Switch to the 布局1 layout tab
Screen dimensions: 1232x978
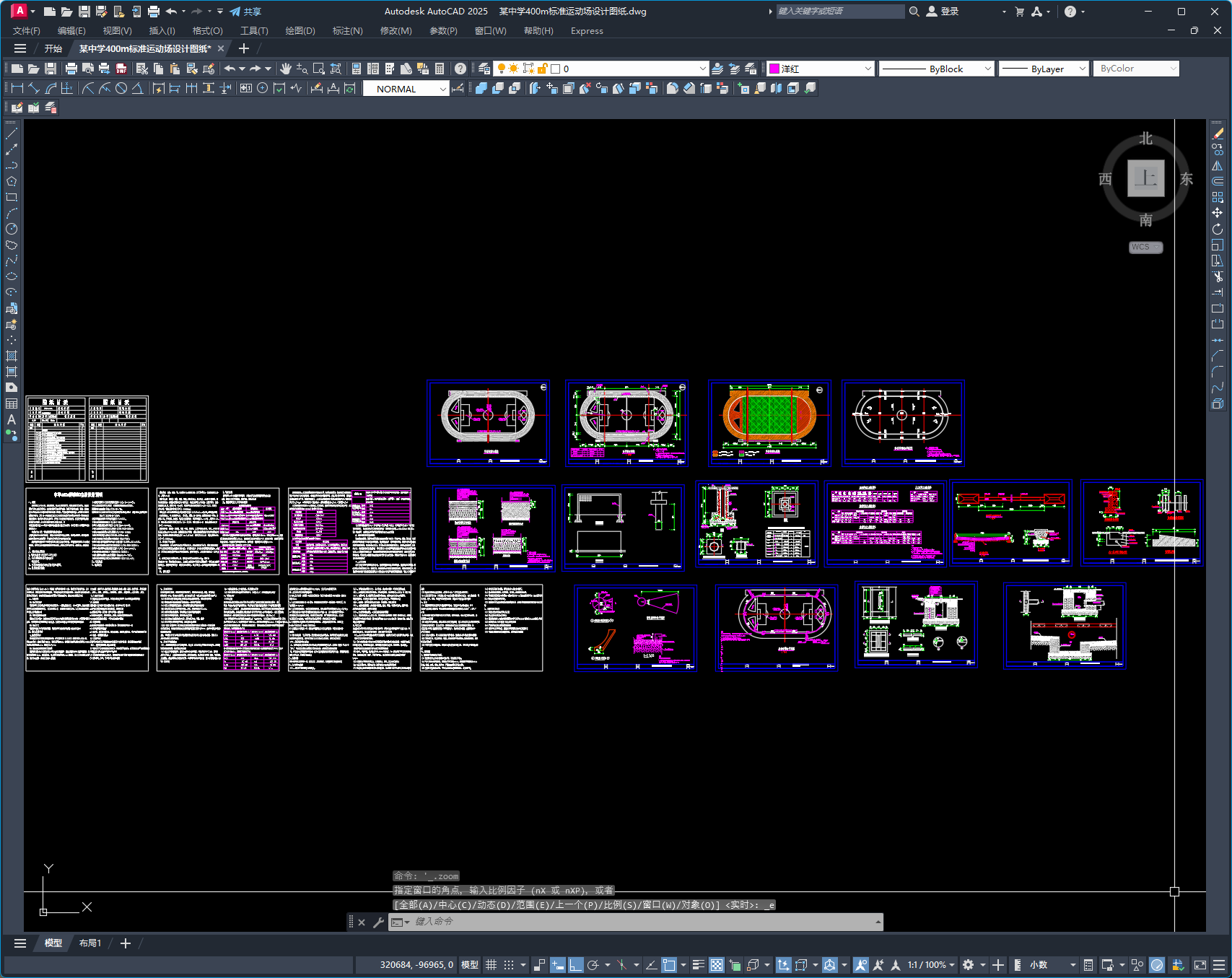(x=90, y=943)
